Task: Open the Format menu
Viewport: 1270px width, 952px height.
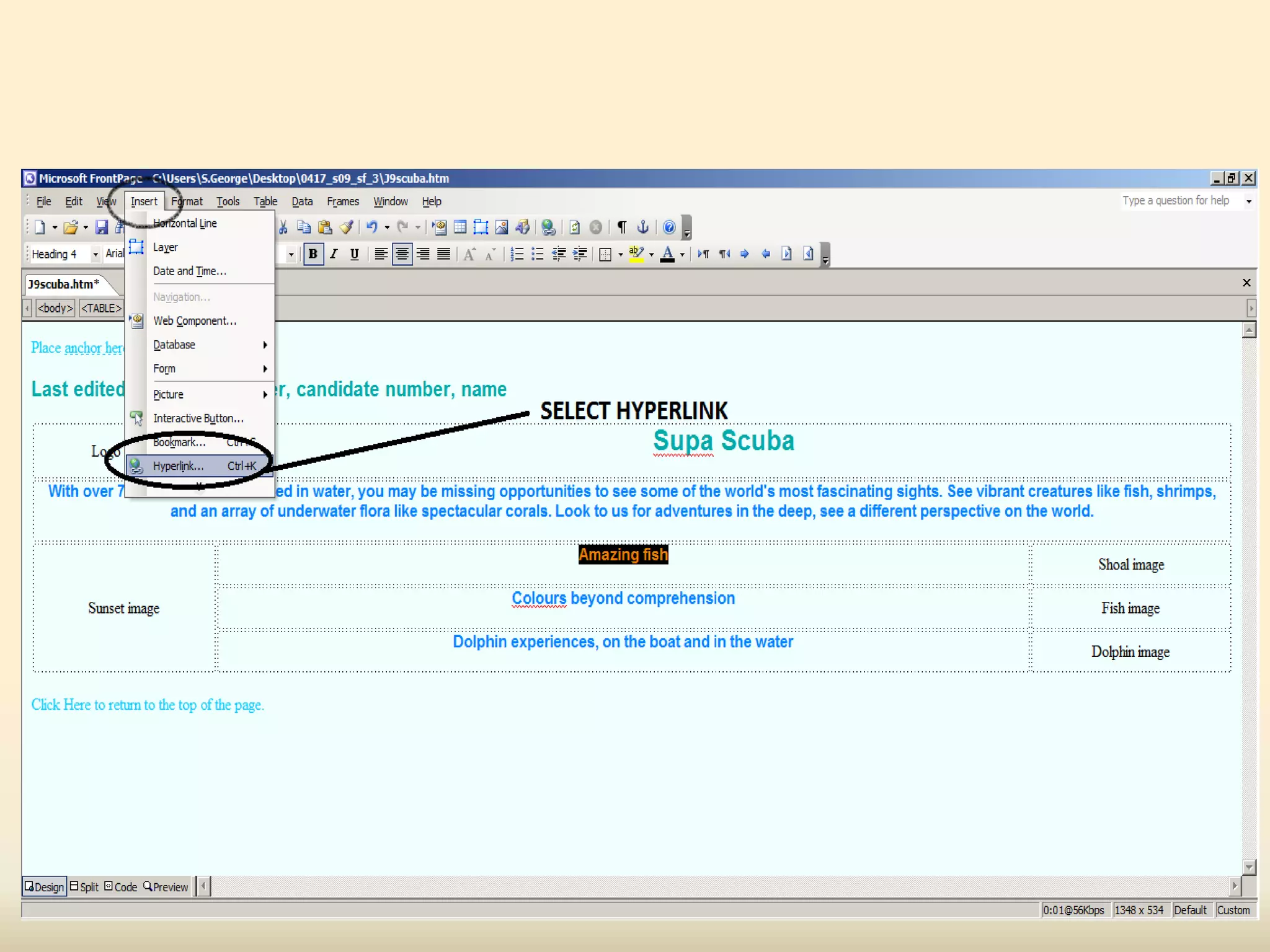Action: [x=187, y=201]
